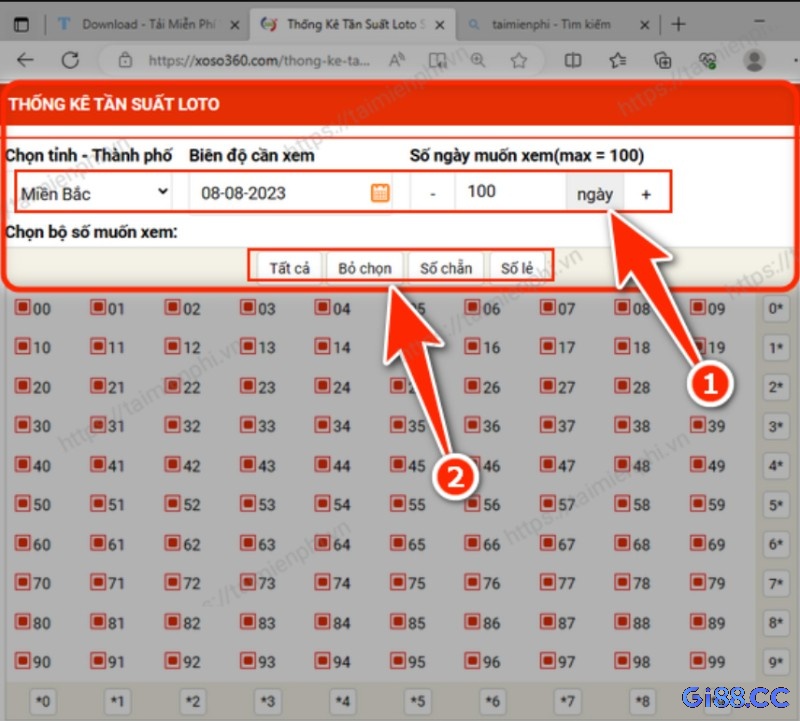Open tab actions menu icon at top-left
This screenshot has height=721, width=800.
tap(21, 24)
